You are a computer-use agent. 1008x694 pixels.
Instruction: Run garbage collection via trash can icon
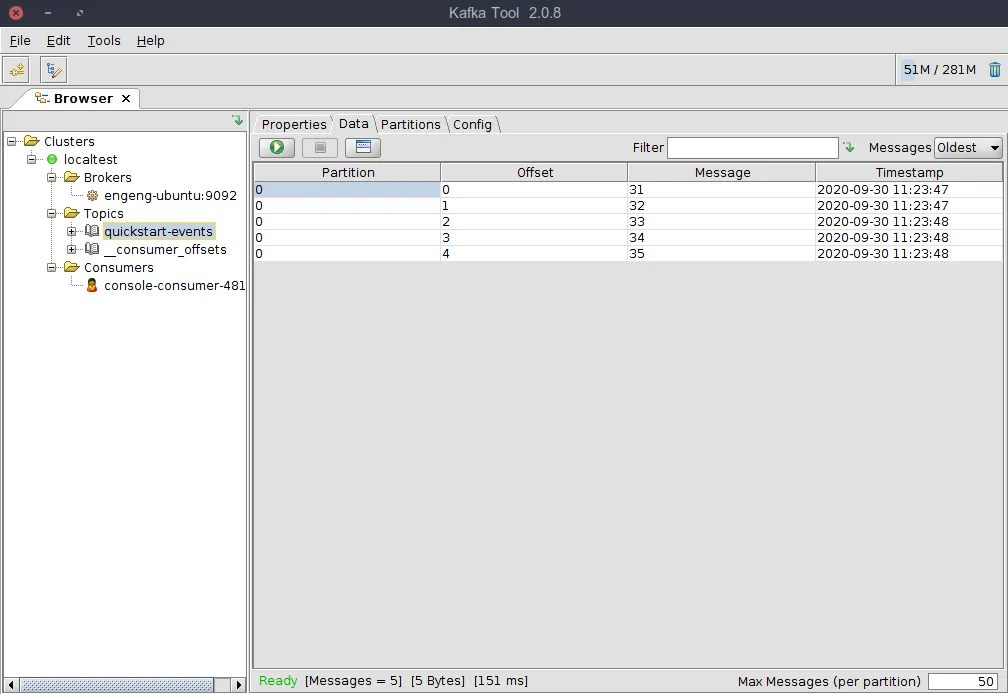994,70
